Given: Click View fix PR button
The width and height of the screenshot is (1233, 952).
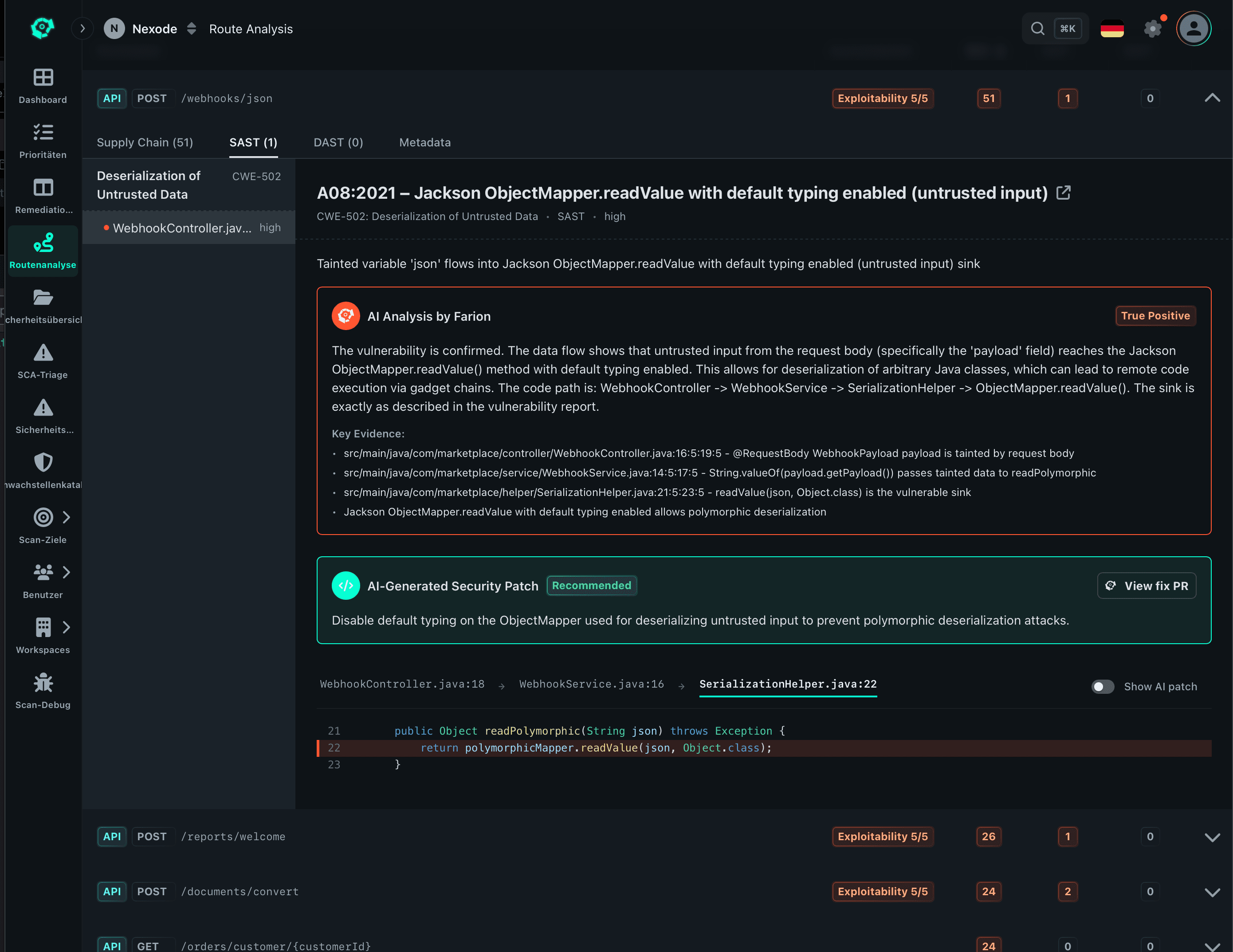Looking at the screenshot, I should pos(1146,586).
